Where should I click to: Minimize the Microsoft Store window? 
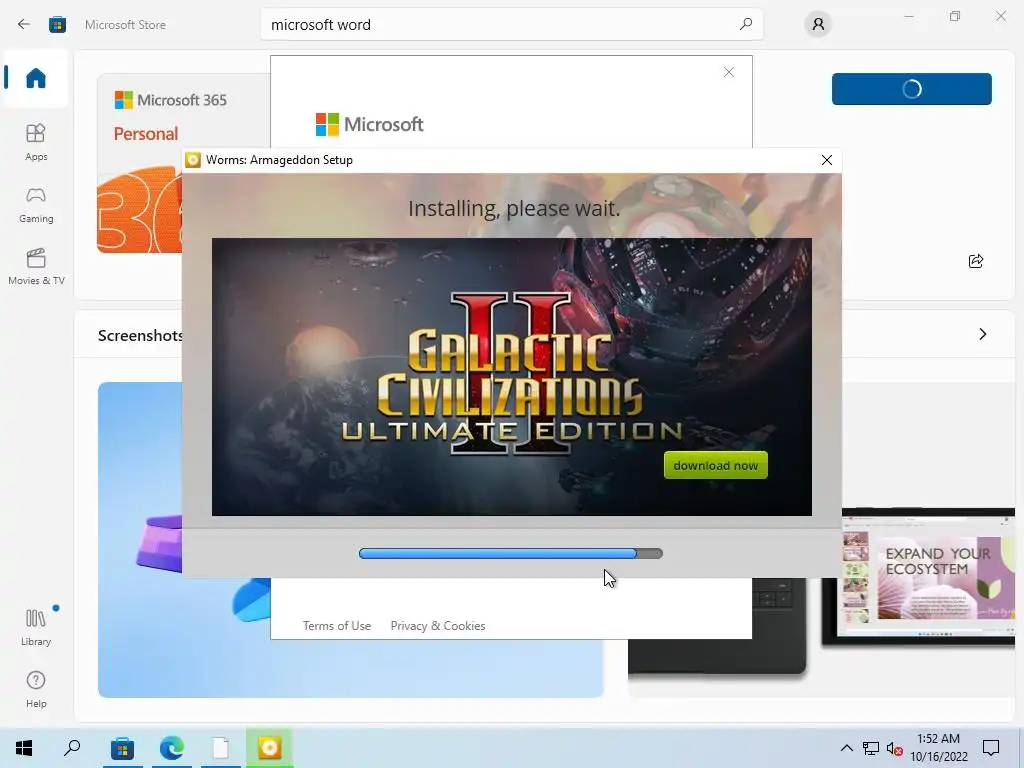click(908, 16)
